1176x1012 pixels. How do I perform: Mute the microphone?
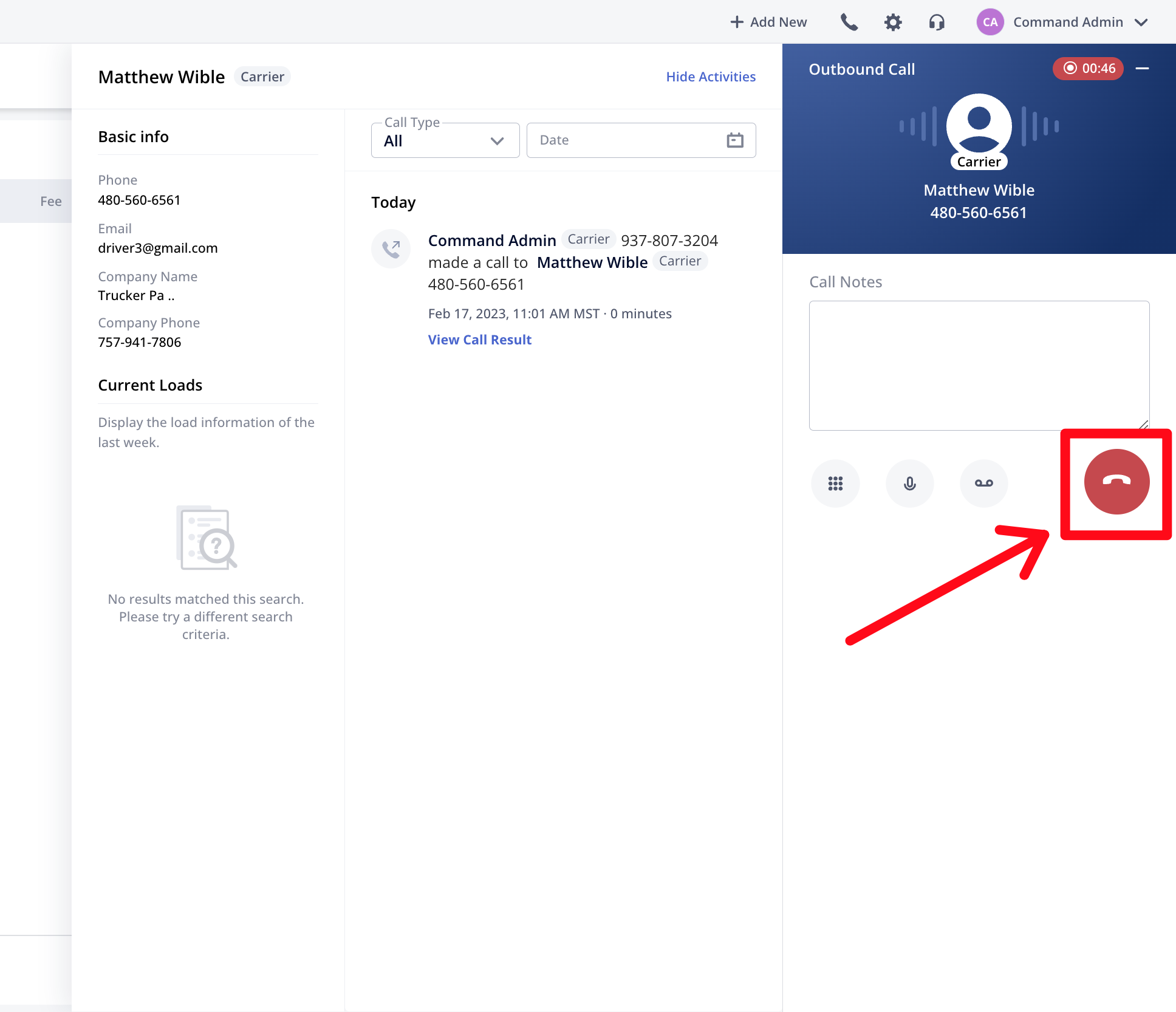pos(909,484)
